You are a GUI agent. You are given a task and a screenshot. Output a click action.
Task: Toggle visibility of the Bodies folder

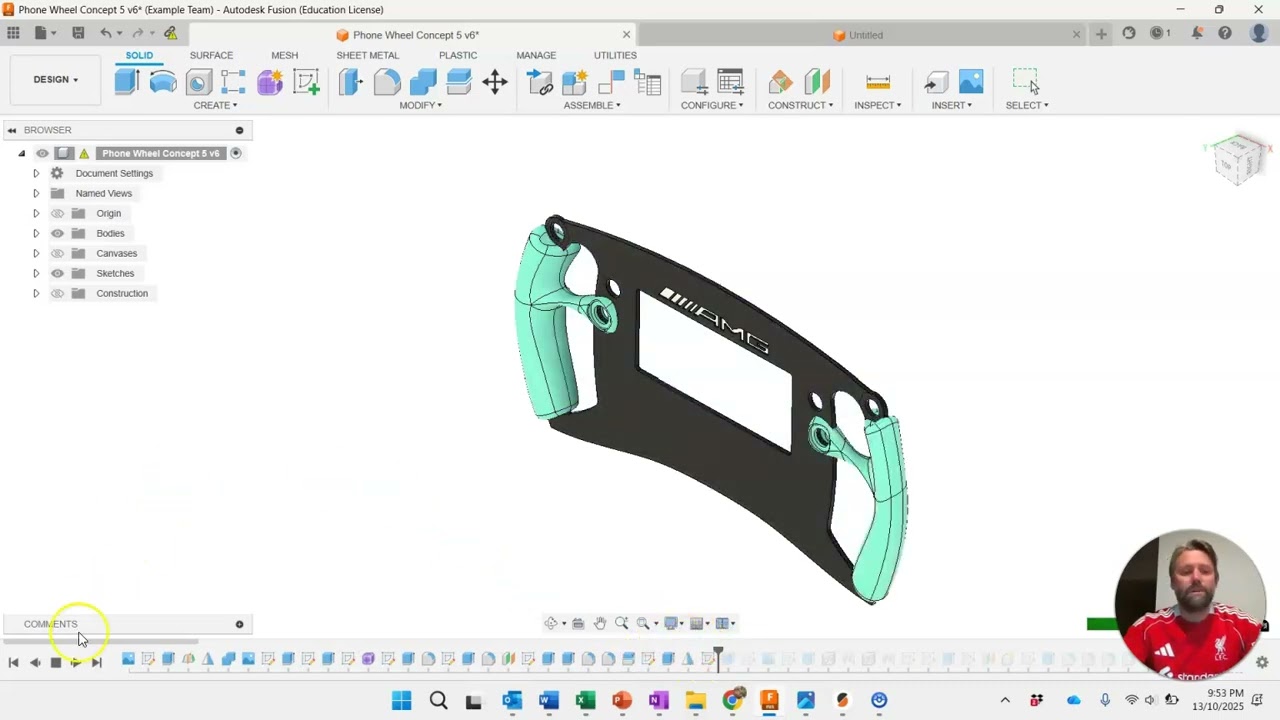57,233
